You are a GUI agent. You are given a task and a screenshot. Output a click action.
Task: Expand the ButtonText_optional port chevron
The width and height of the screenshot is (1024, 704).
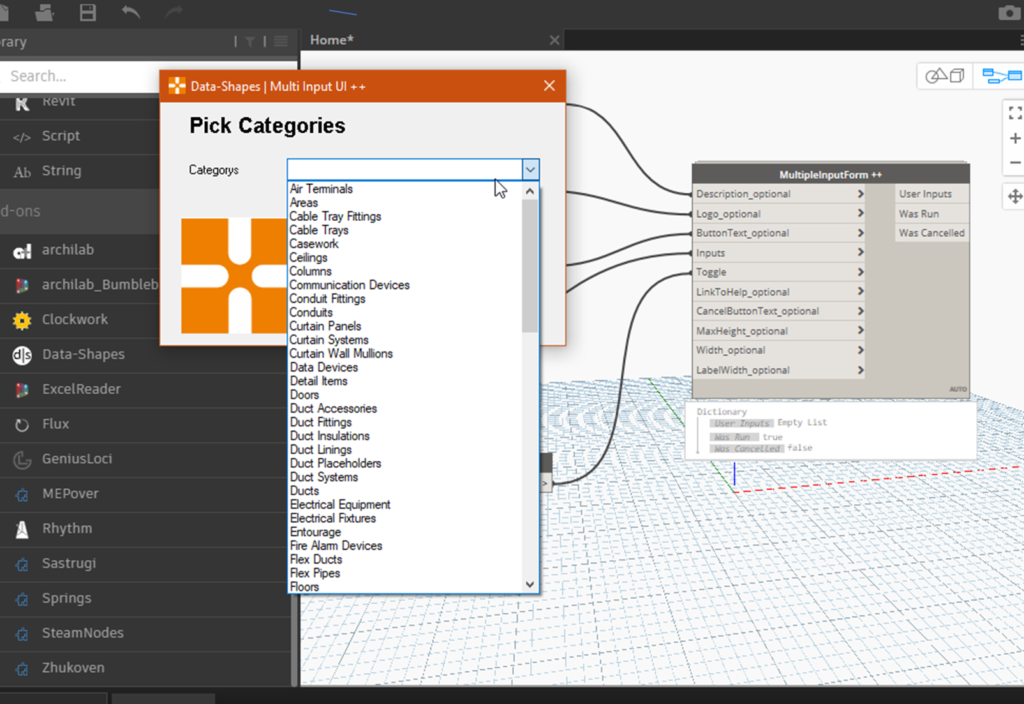(x=861, y=233)
